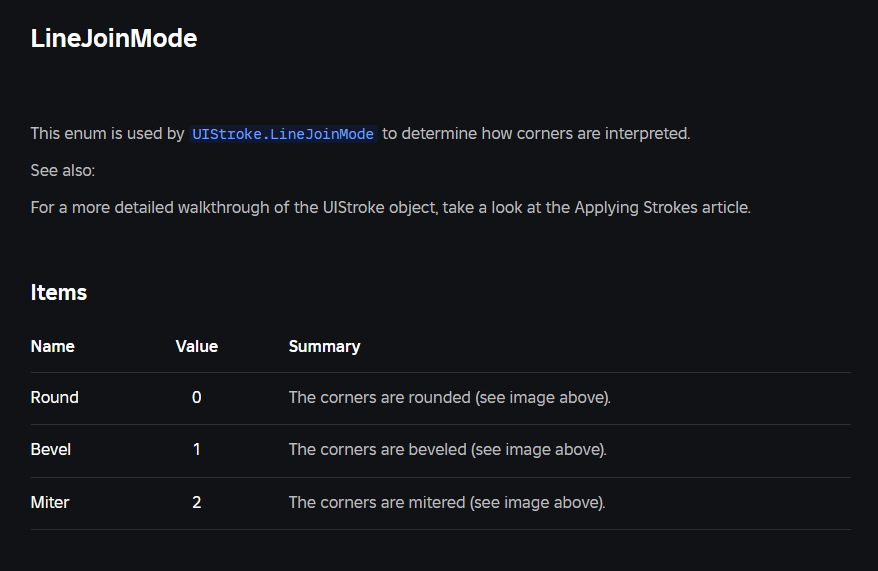Click value 1 in the Bevel row
The width and height of the screenshot is (878, 571).
tap(197, 449)
